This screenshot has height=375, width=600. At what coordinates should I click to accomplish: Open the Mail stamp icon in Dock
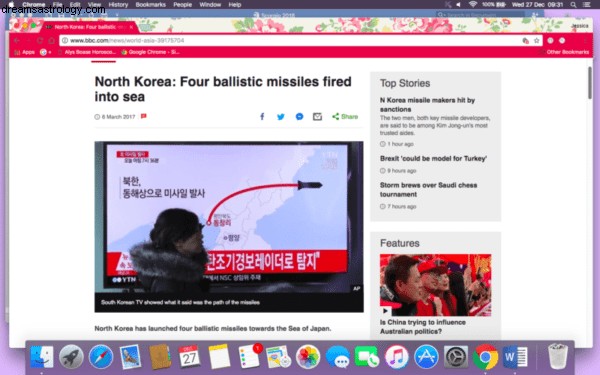[x=130, y=357]
